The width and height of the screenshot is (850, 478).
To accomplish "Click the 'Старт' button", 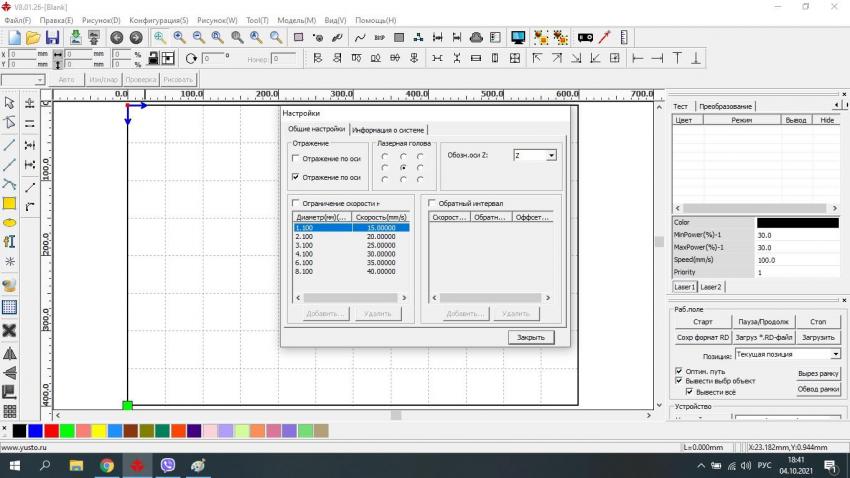I will 702,322.
